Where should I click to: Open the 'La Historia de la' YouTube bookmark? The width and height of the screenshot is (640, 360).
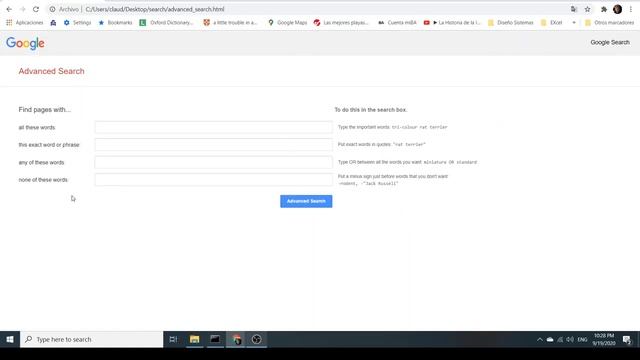point(452,22)
